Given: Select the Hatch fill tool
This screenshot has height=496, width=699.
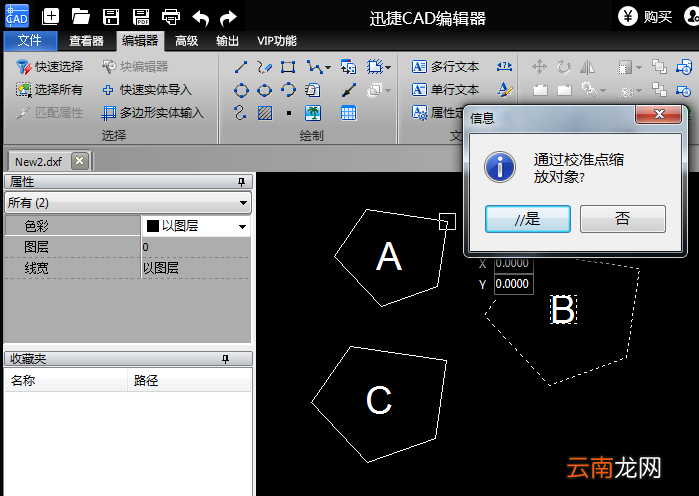Looking at the screenshot, I should pyautogui.click(x=265, y=113).
